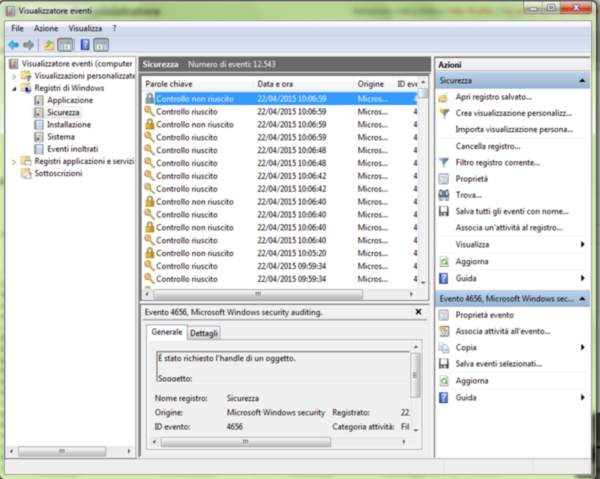Image resolution: width=600 pixels, height=479 pixels.
Task: Click the Copia icon in actions
Action: click(443, 347)
